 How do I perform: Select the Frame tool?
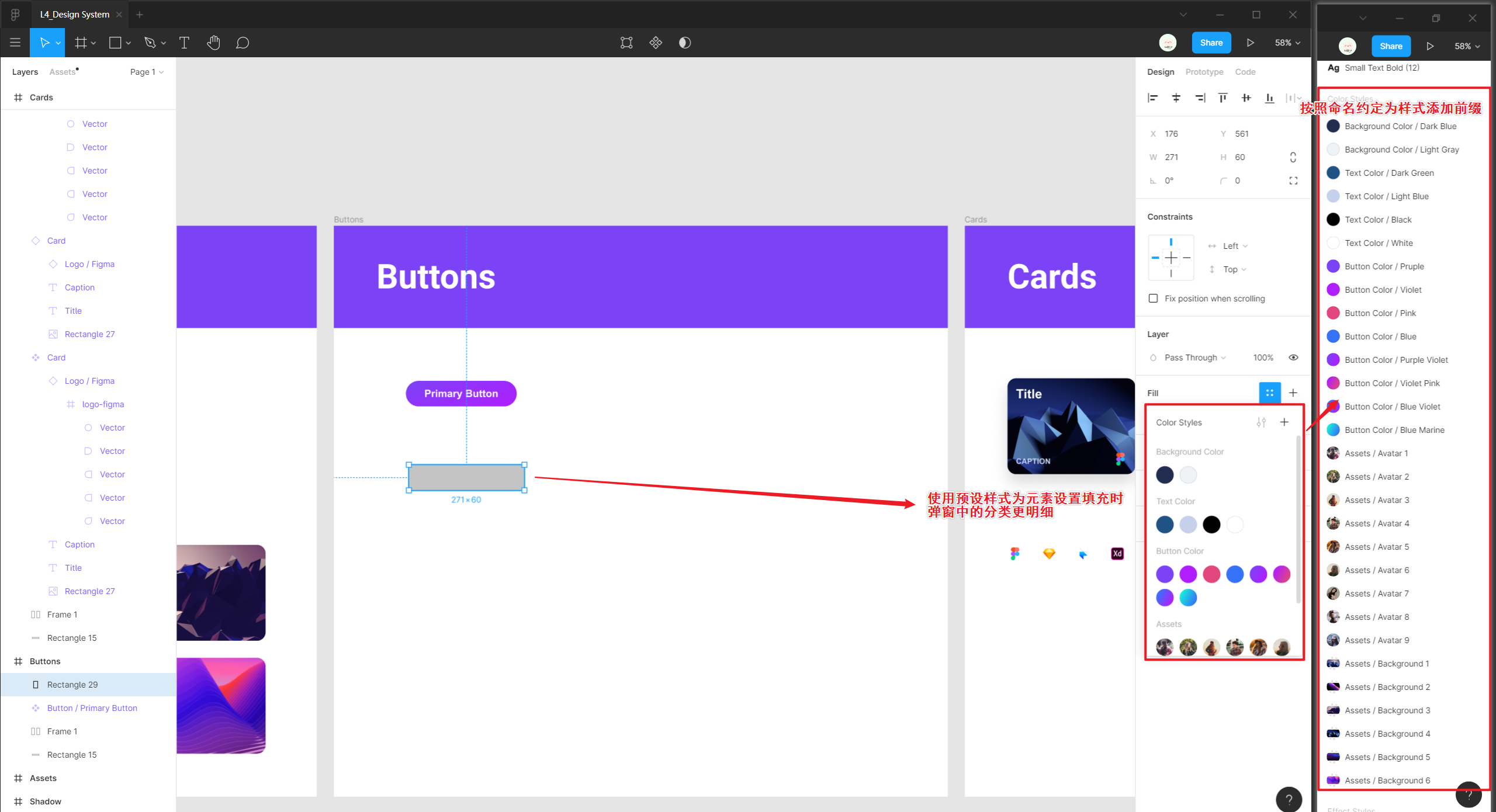(81, 43)
